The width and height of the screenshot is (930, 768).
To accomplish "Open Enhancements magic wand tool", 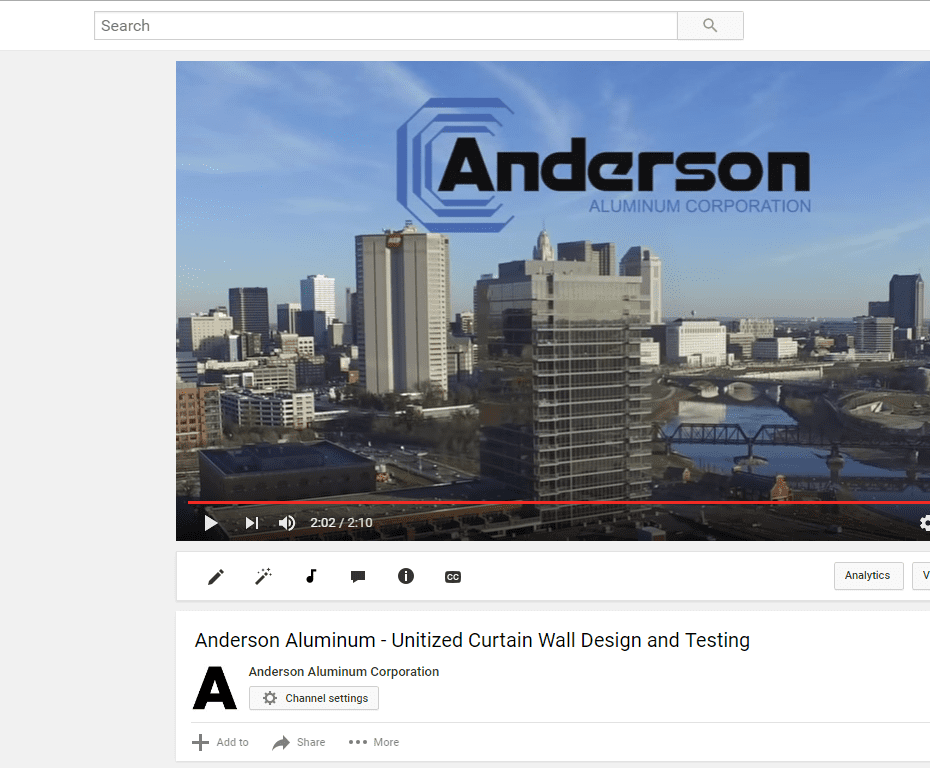I will [x=263, y=576].
